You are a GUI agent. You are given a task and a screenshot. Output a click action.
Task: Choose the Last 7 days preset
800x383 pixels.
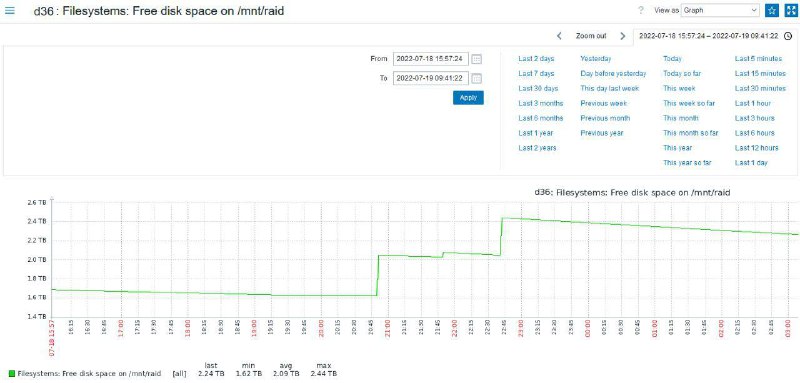point(536,73)
